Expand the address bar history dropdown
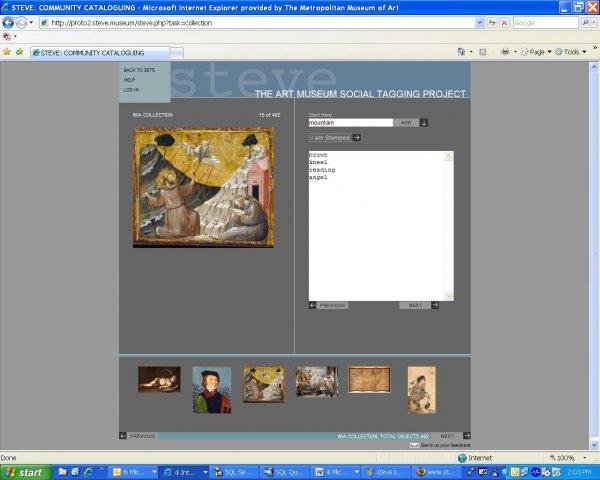The width and height of the screenshot is (600, 480). click(480, 23)
